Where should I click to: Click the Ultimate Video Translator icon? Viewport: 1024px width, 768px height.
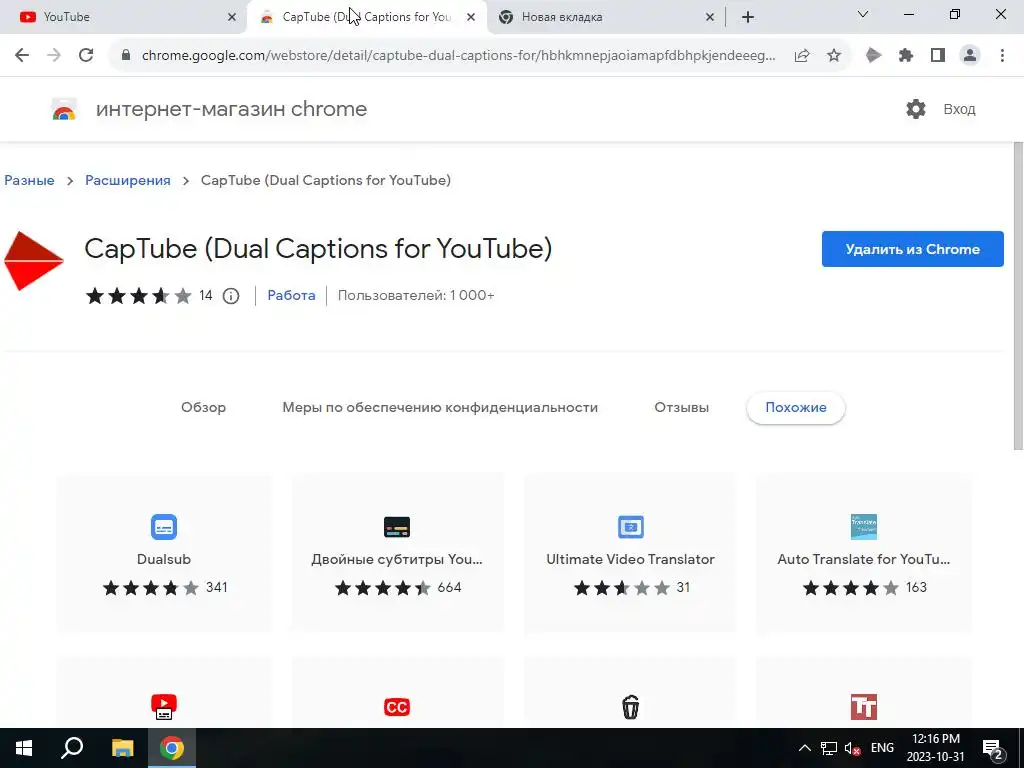[630, 526]
